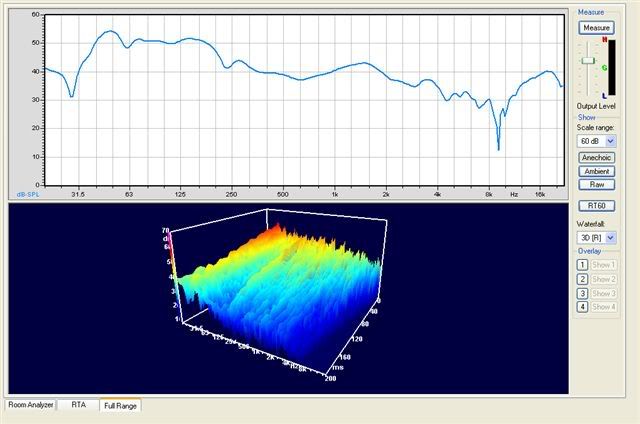Click the RT60 button
Image resolution: width=640 pixels, height=424 pixels.
coord(596,206)
